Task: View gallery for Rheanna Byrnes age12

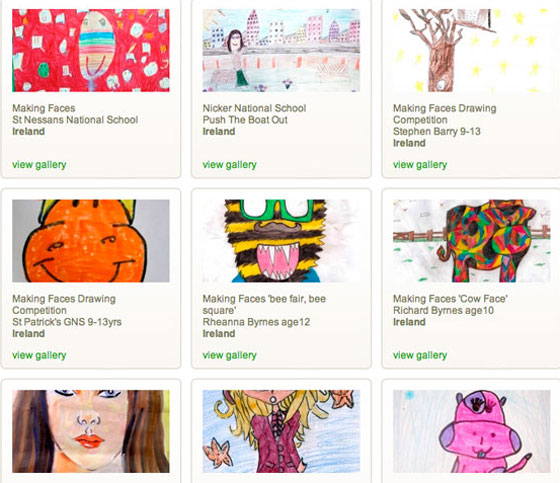Action: tap(230, 355)
